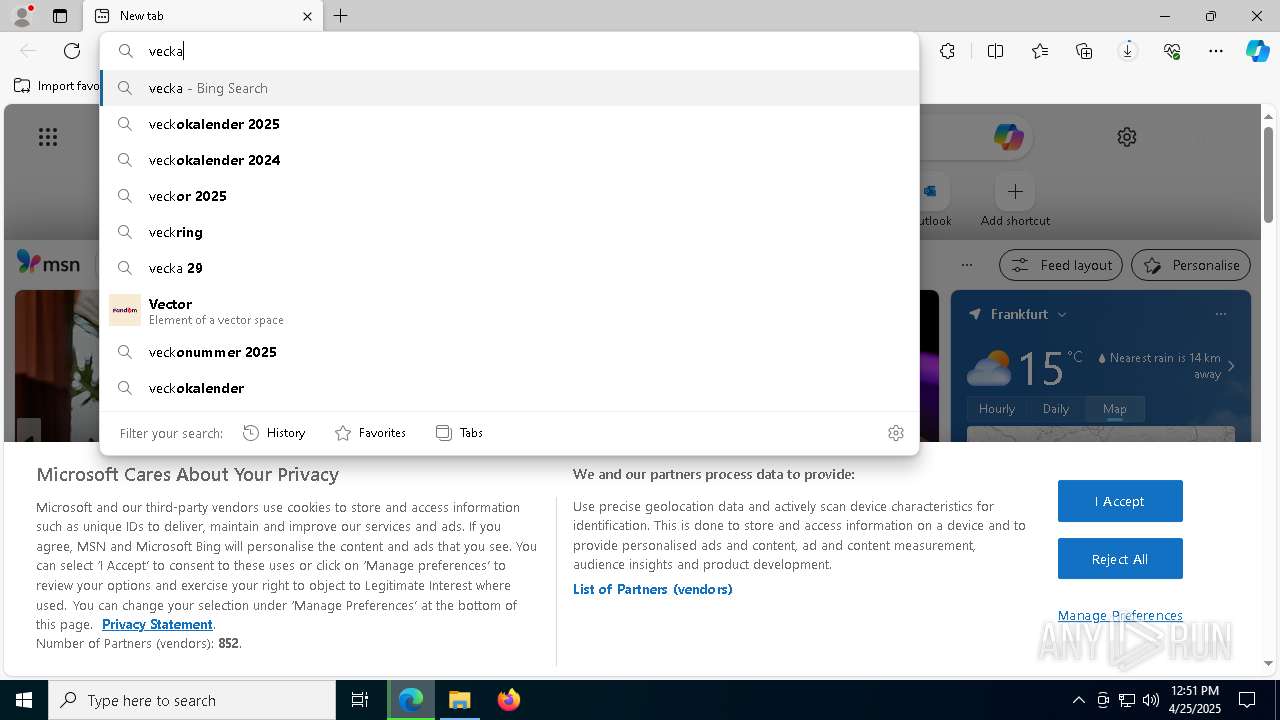Open the Copilot sidebar icon
The width and height of the screenshot is (1280, 720).
1257,51
